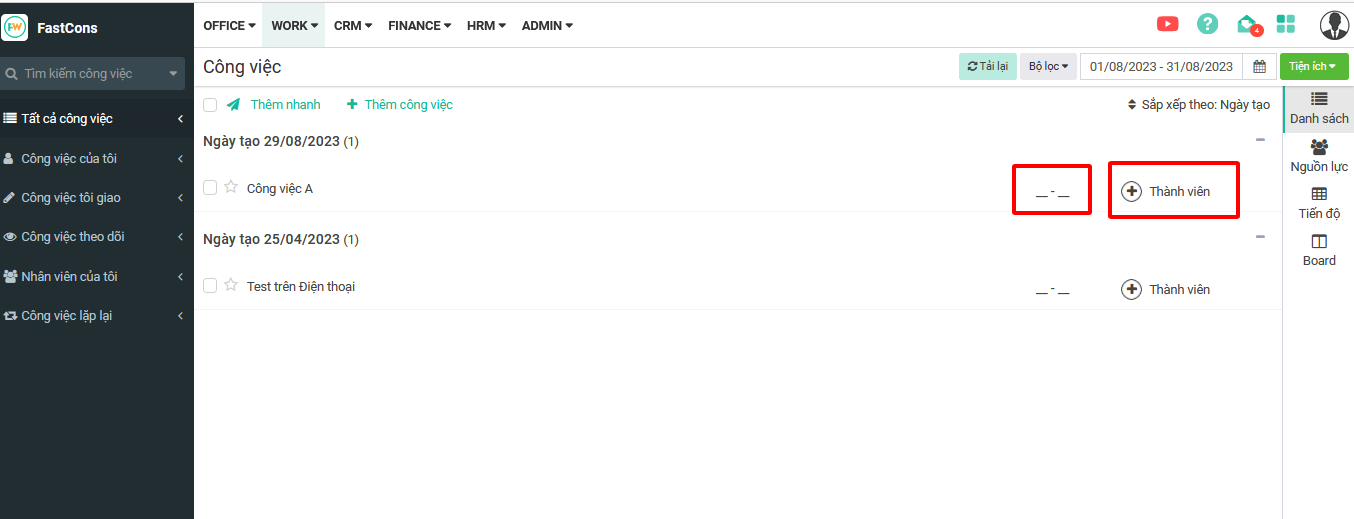Open the FINANCE menu

tap(419, 26)
